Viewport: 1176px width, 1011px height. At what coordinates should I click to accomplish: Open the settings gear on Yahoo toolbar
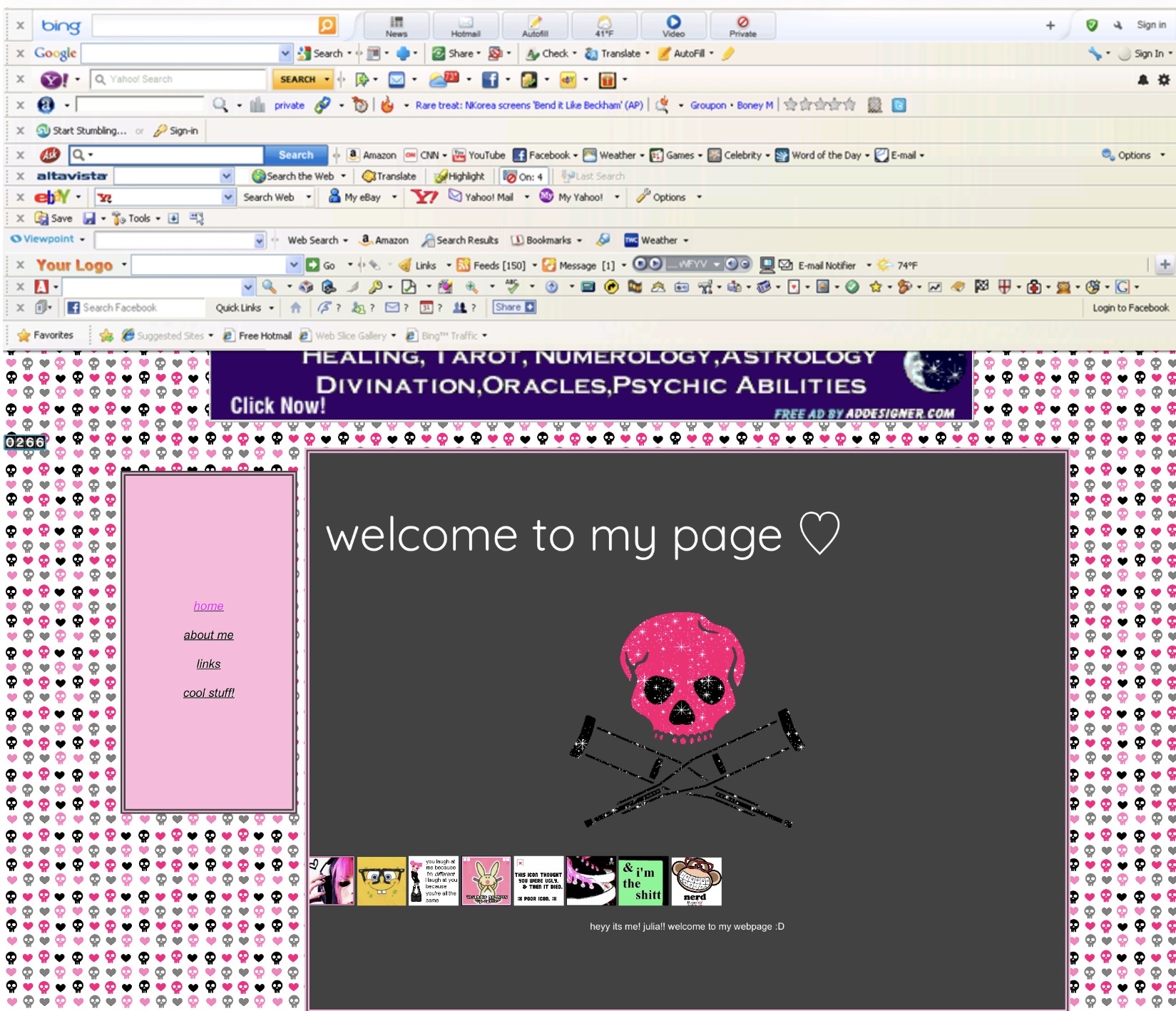(x=1163, y=79)
